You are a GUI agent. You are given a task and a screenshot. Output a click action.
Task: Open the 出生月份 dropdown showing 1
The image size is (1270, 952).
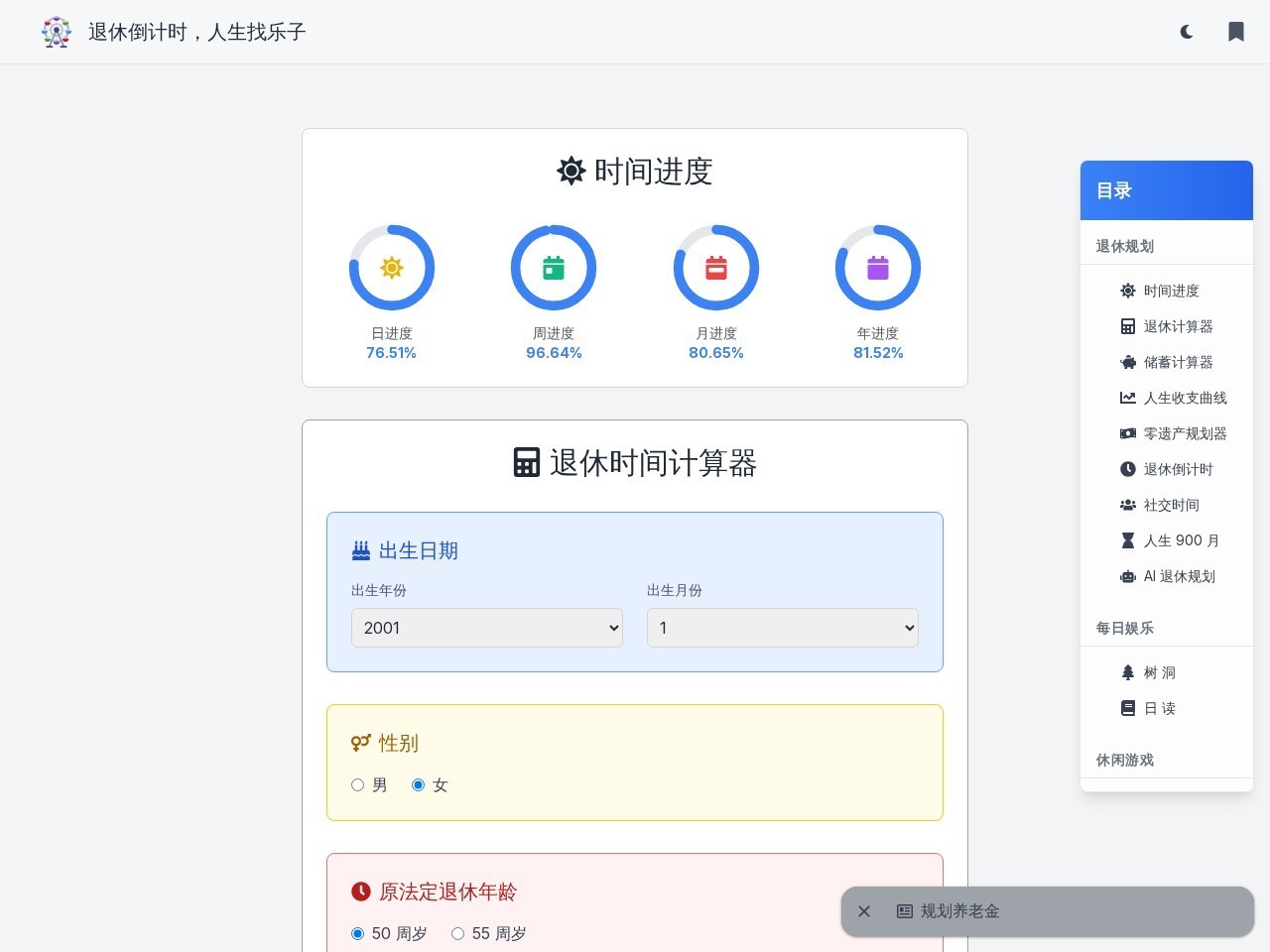[783, 628]
